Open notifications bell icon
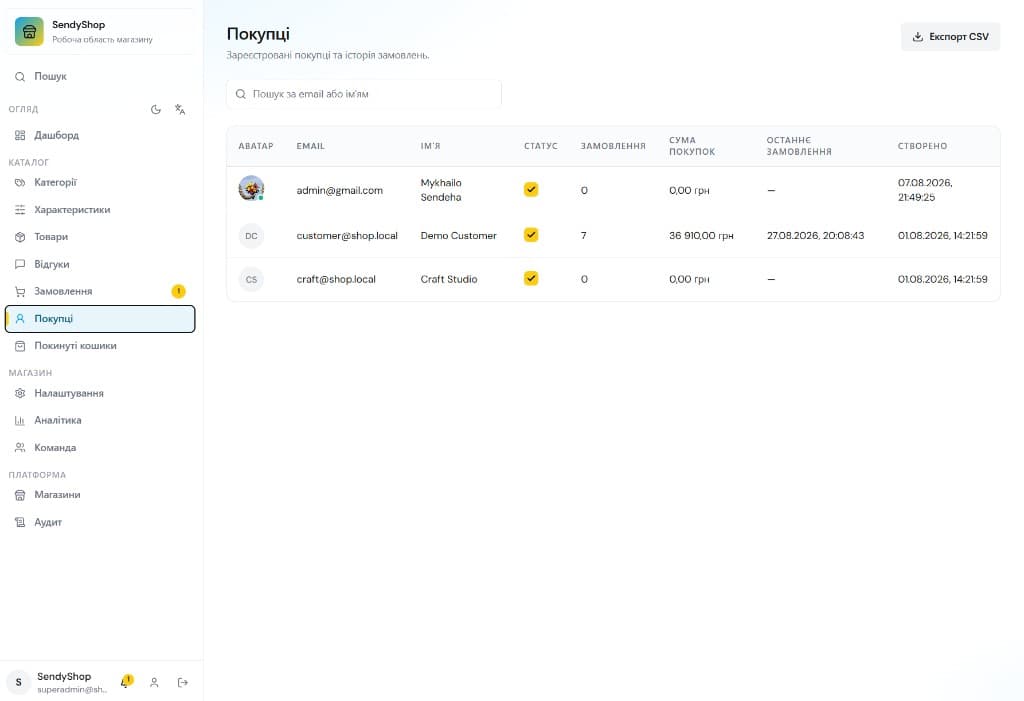 pyautogui.click(x=126, y=682)
